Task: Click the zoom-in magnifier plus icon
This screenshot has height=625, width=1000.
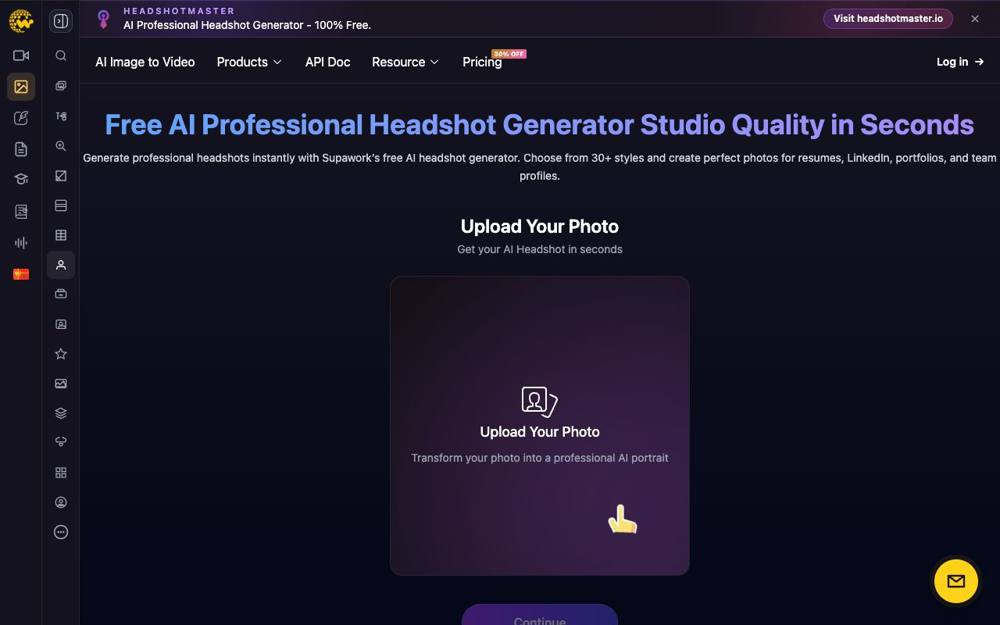Action: [61, 146]
